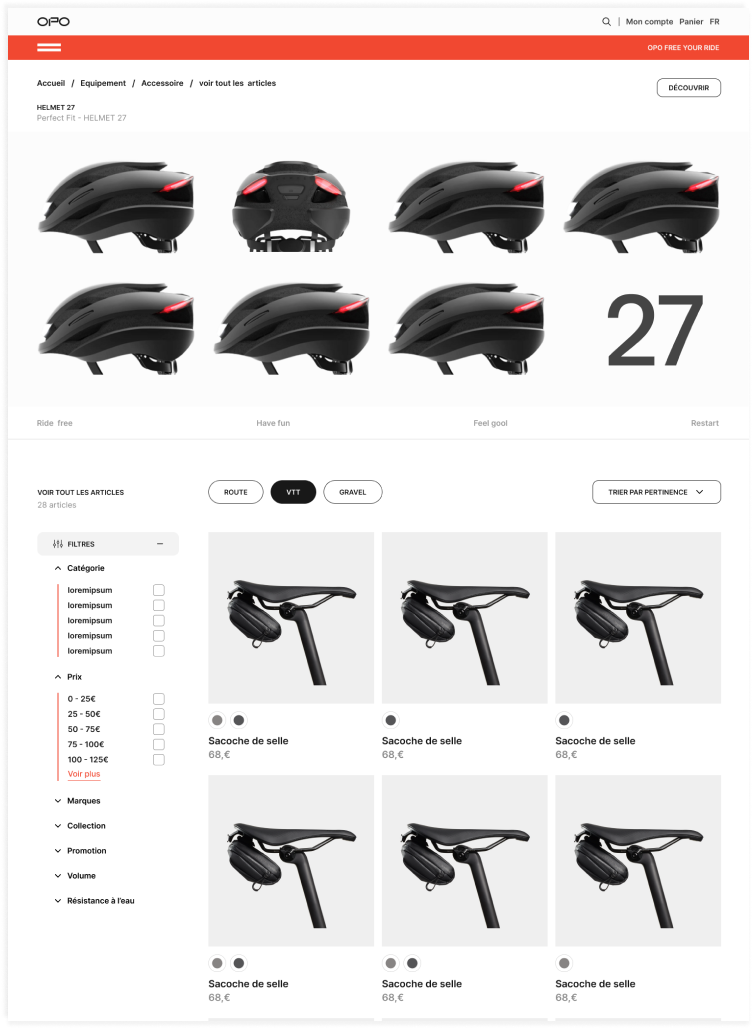This screenshot has width=753, height=1029.
Task: Open the Trier par pertinence dropdown
Action: point(656,492)
